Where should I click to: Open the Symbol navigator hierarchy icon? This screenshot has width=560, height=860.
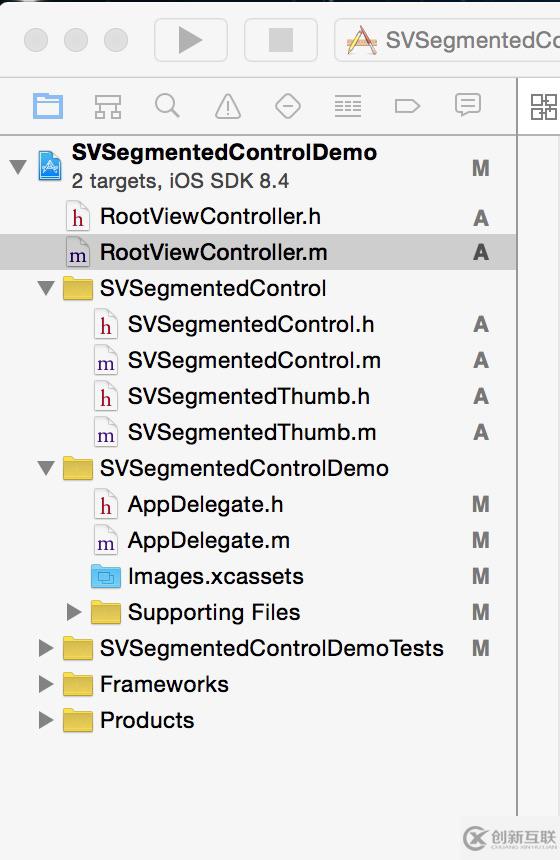click(x=108, y=106)
